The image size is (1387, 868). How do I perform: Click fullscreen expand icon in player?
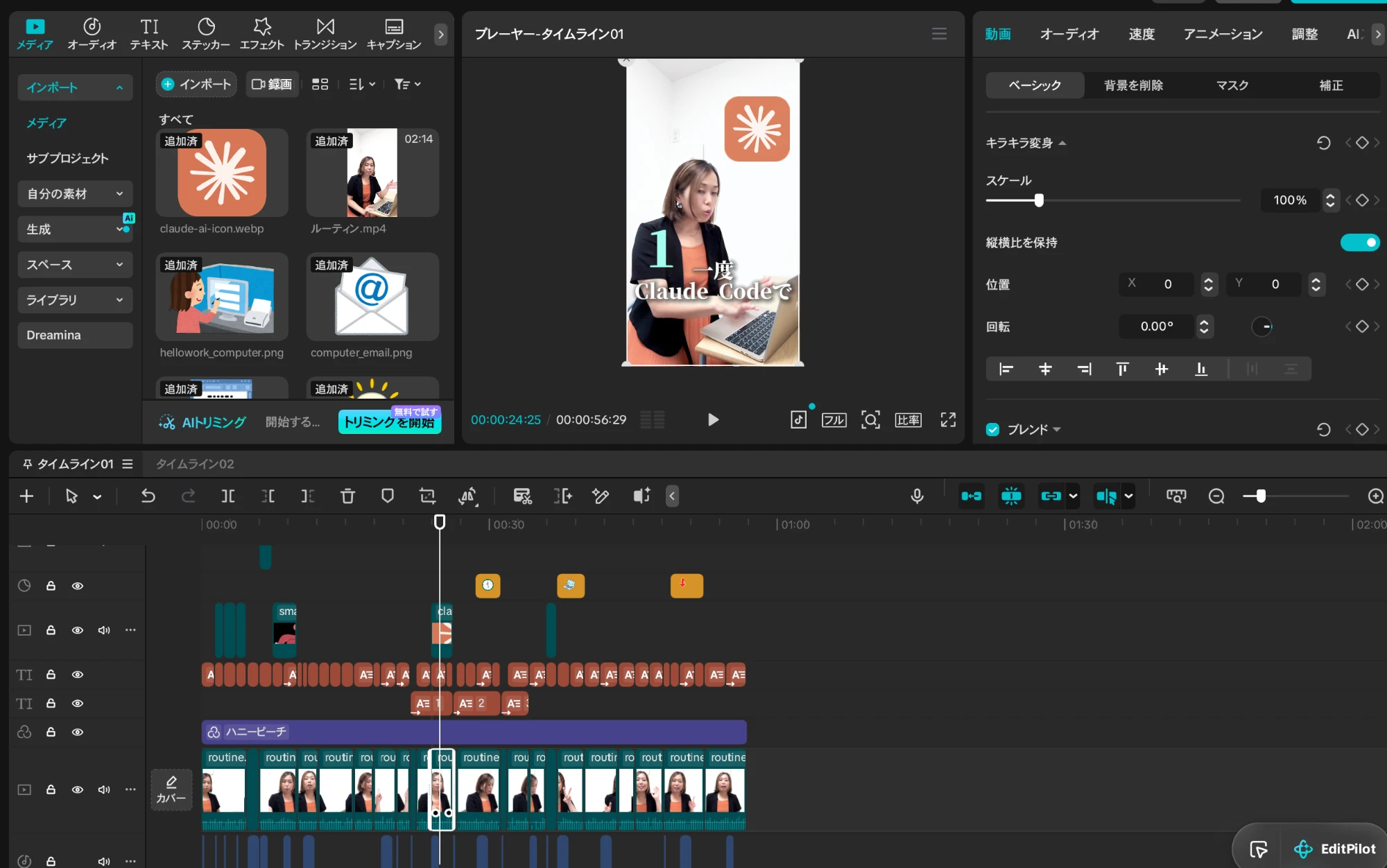pyautogui.click(x=947, y=419)
